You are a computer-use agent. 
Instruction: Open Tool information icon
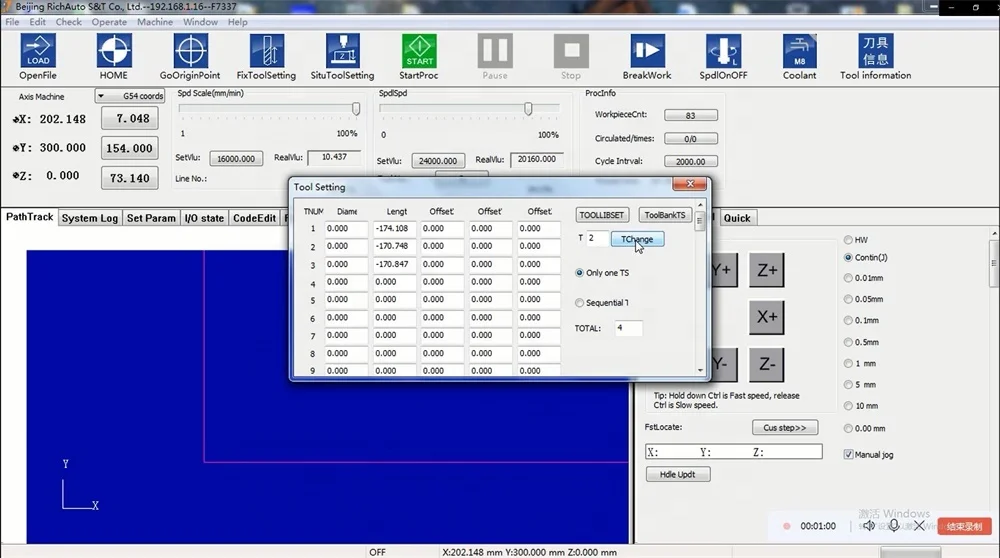876,50
